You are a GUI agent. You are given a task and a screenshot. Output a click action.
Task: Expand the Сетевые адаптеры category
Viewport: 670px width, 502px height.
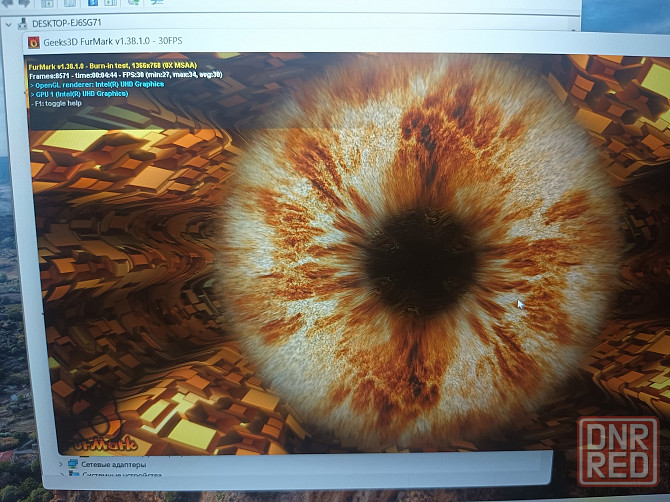click(x=61, y=464)
